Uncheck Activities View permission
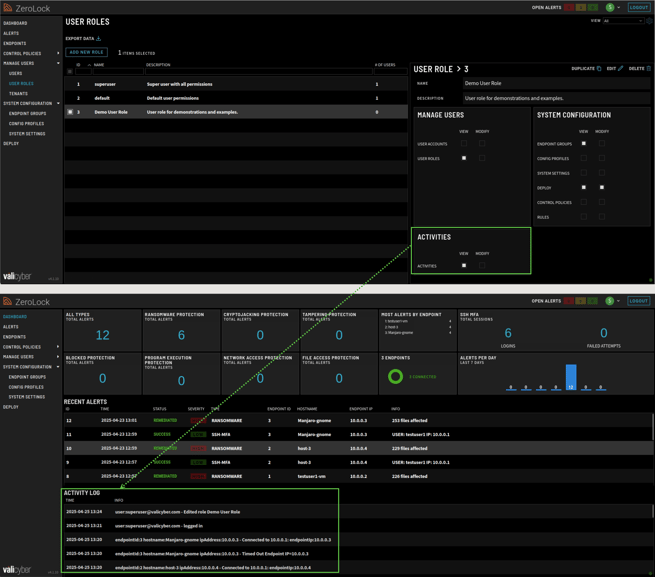Image resolution: width=655 pixels, height=577 pixels. point(464,265)
